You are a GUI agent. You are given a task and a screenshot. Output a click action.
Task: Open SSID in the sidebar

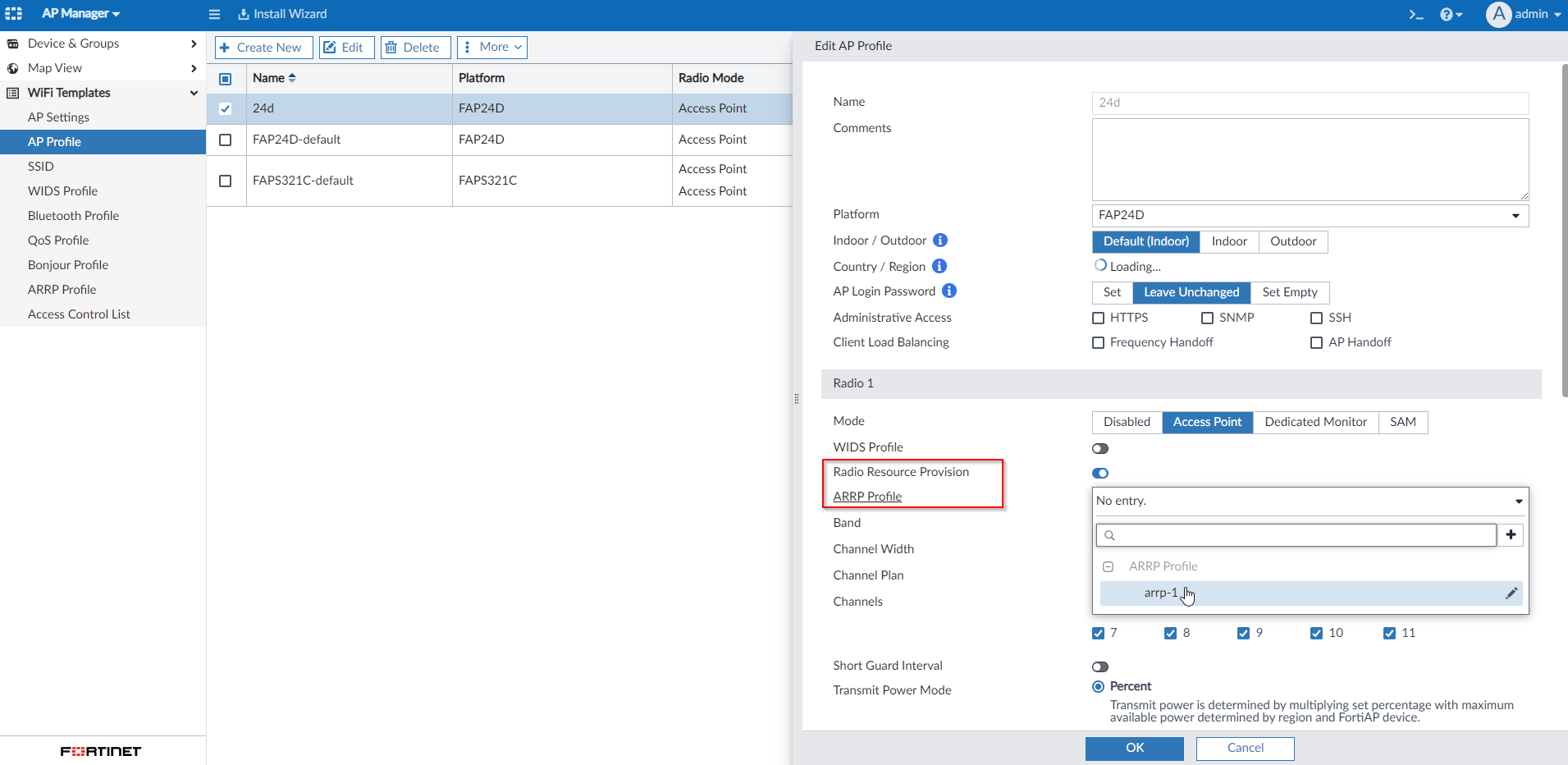(x=41, y=167)
